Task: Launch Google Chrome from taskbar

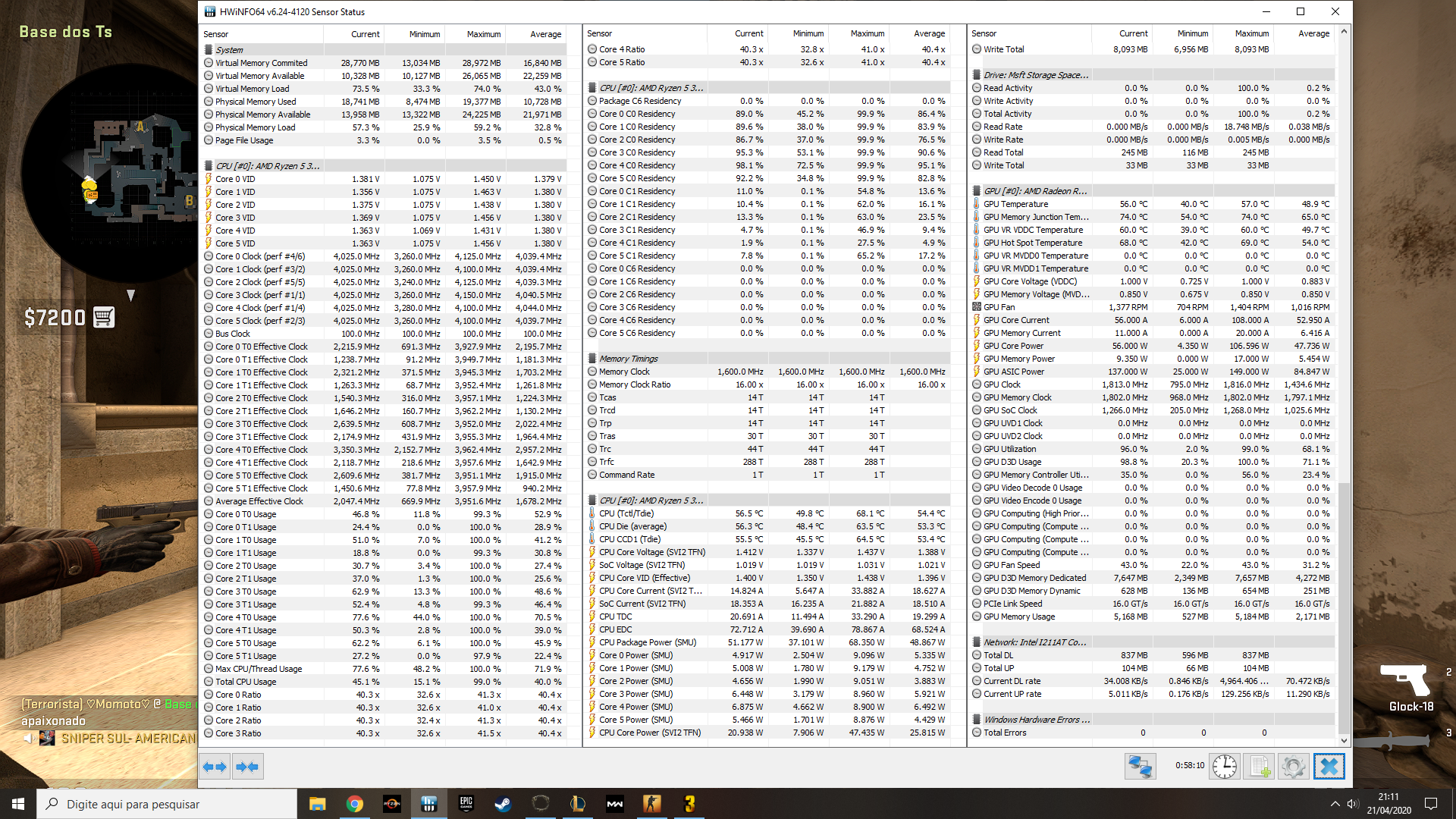Action: [354, 804]
